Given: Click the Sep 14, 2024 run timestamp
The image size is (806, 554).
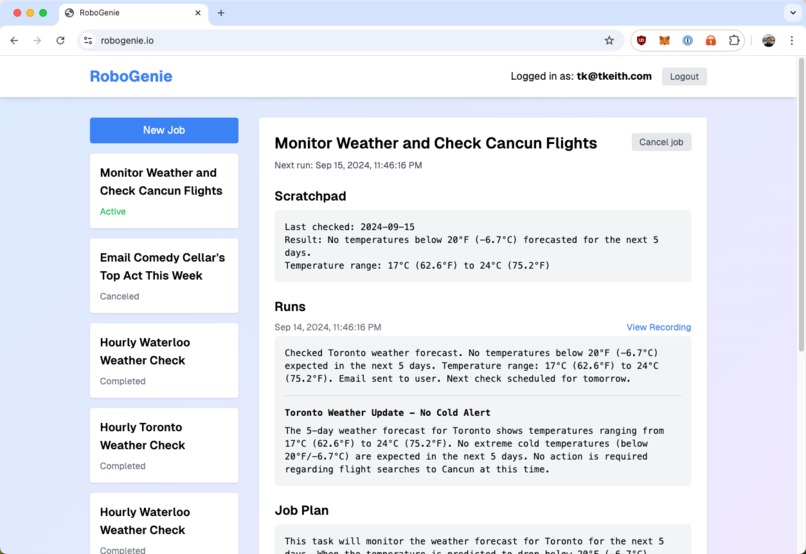Looking at the screenshot, I should click(x=327, y=327).
